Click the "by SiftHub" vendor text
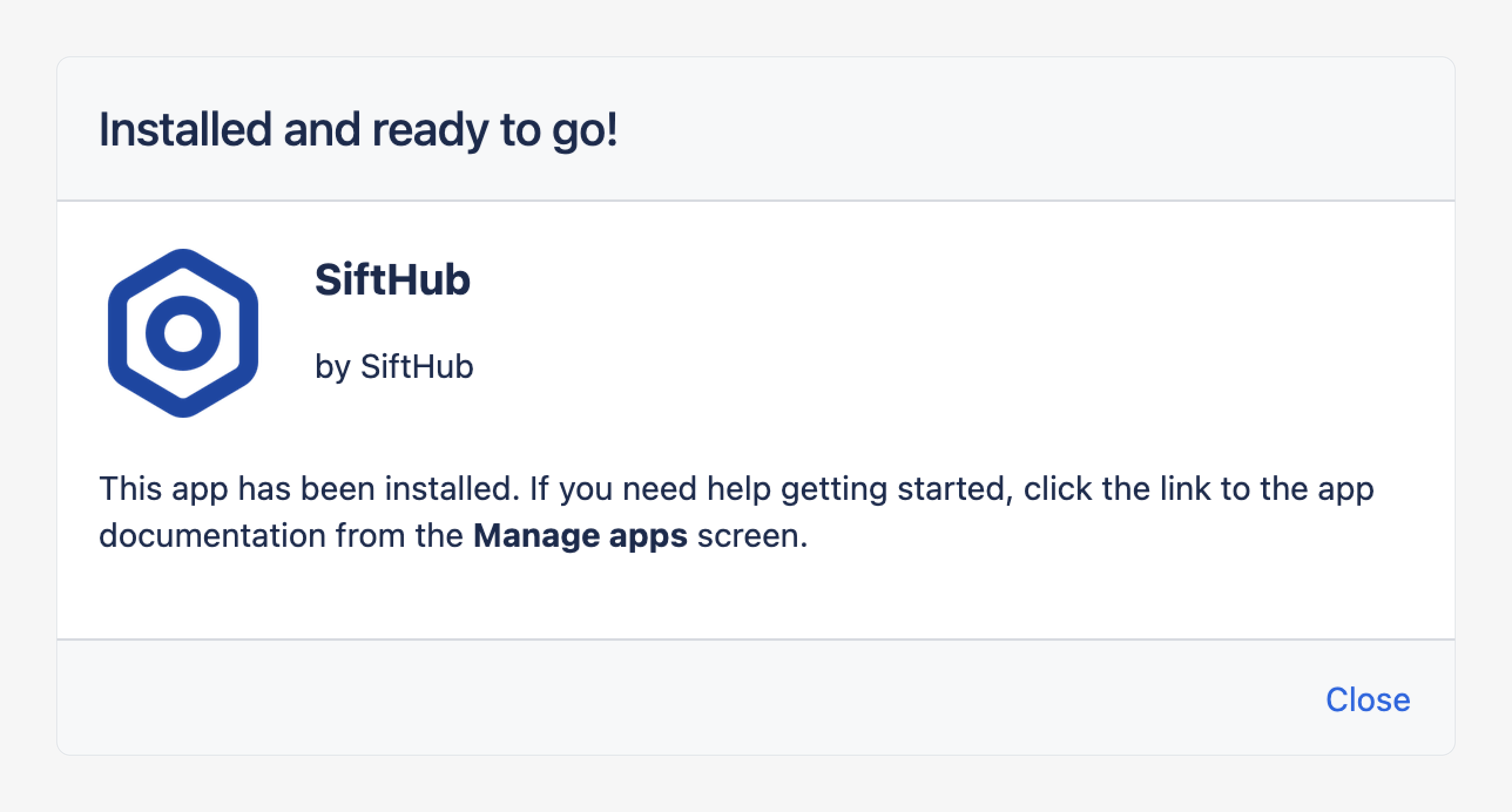The image size is (1512, 812). pyautogui.click(x=394, y=367)
